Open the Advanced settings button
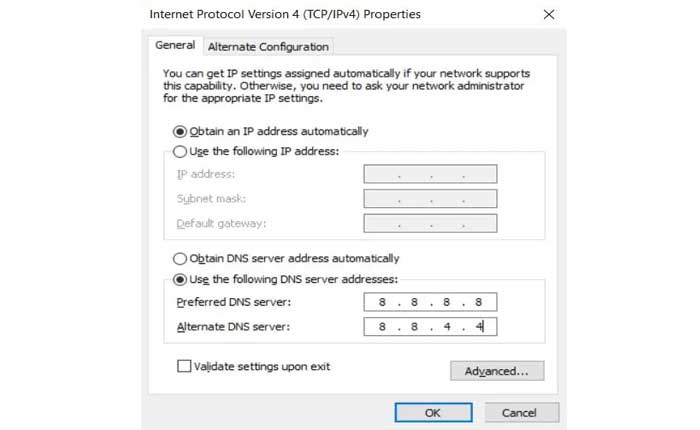 click(497, 371)
